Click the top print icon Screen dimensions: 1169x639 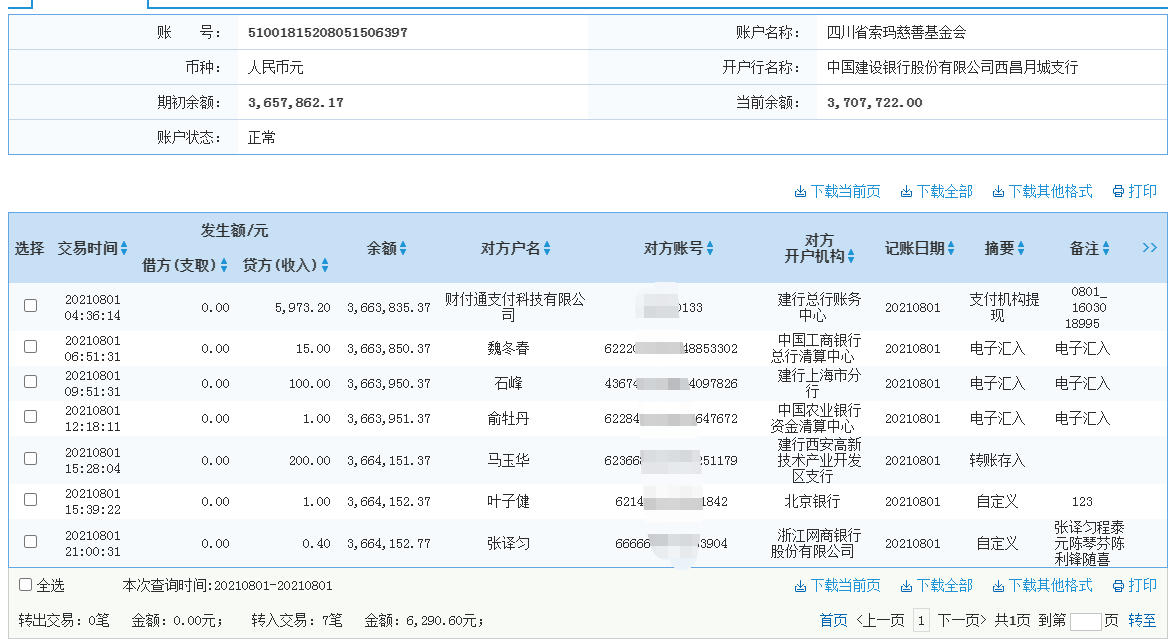click(x=1118, y=192)
